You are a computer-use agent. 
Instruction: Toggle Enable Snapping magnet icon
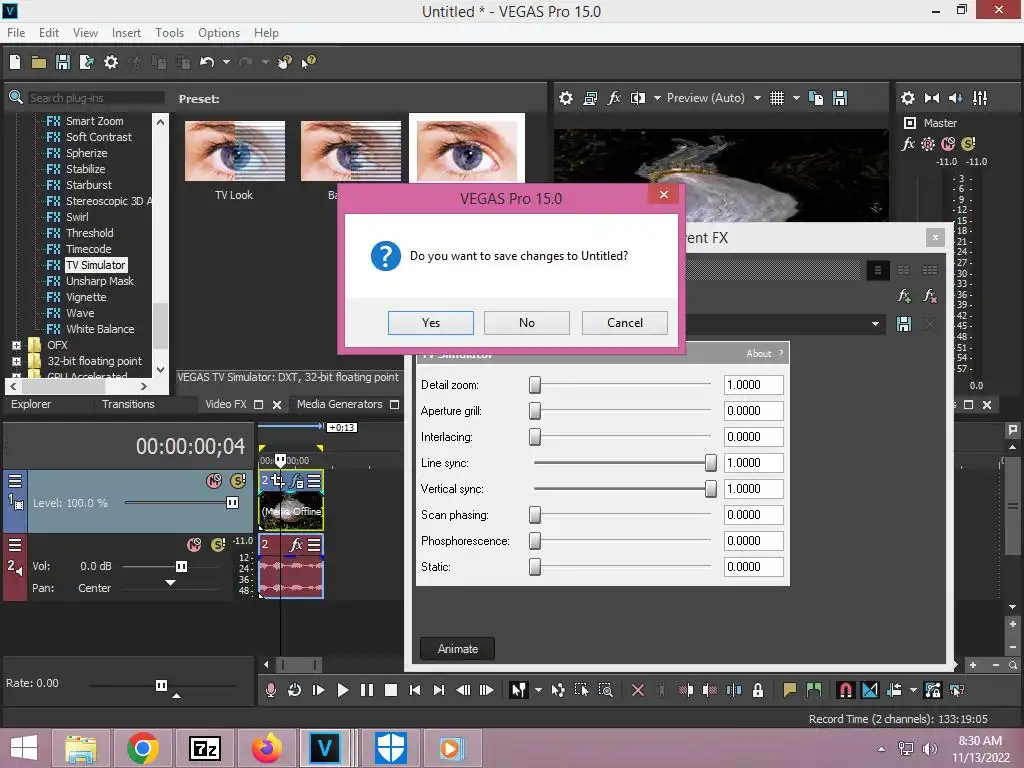845,690
